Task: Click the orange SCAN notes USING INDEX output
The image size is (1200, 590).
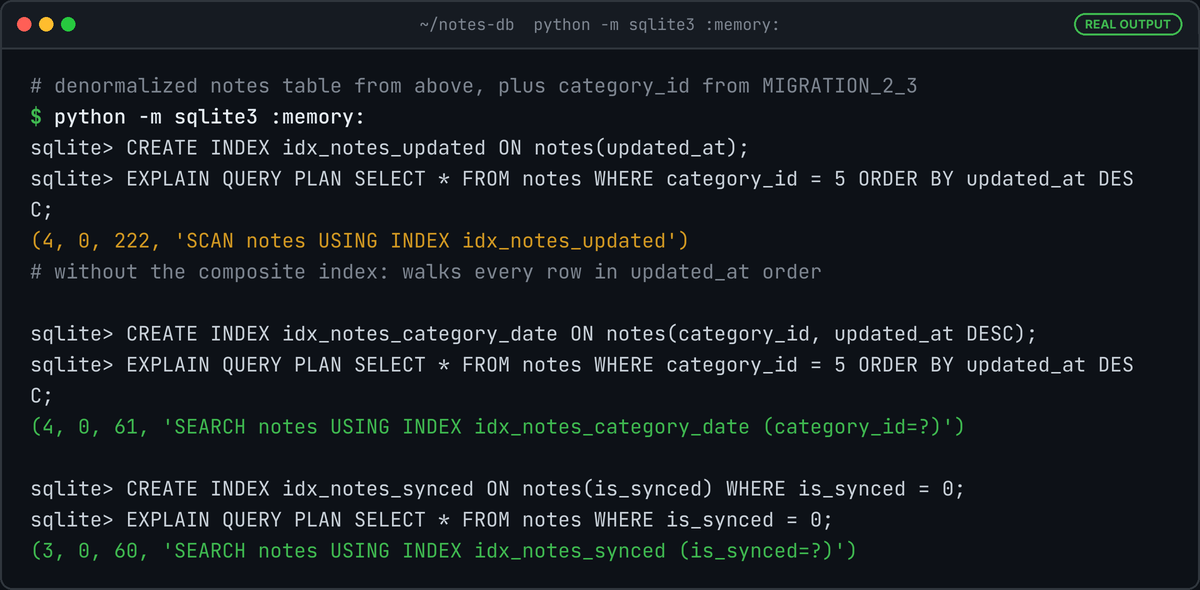Action: click(360, 241)
